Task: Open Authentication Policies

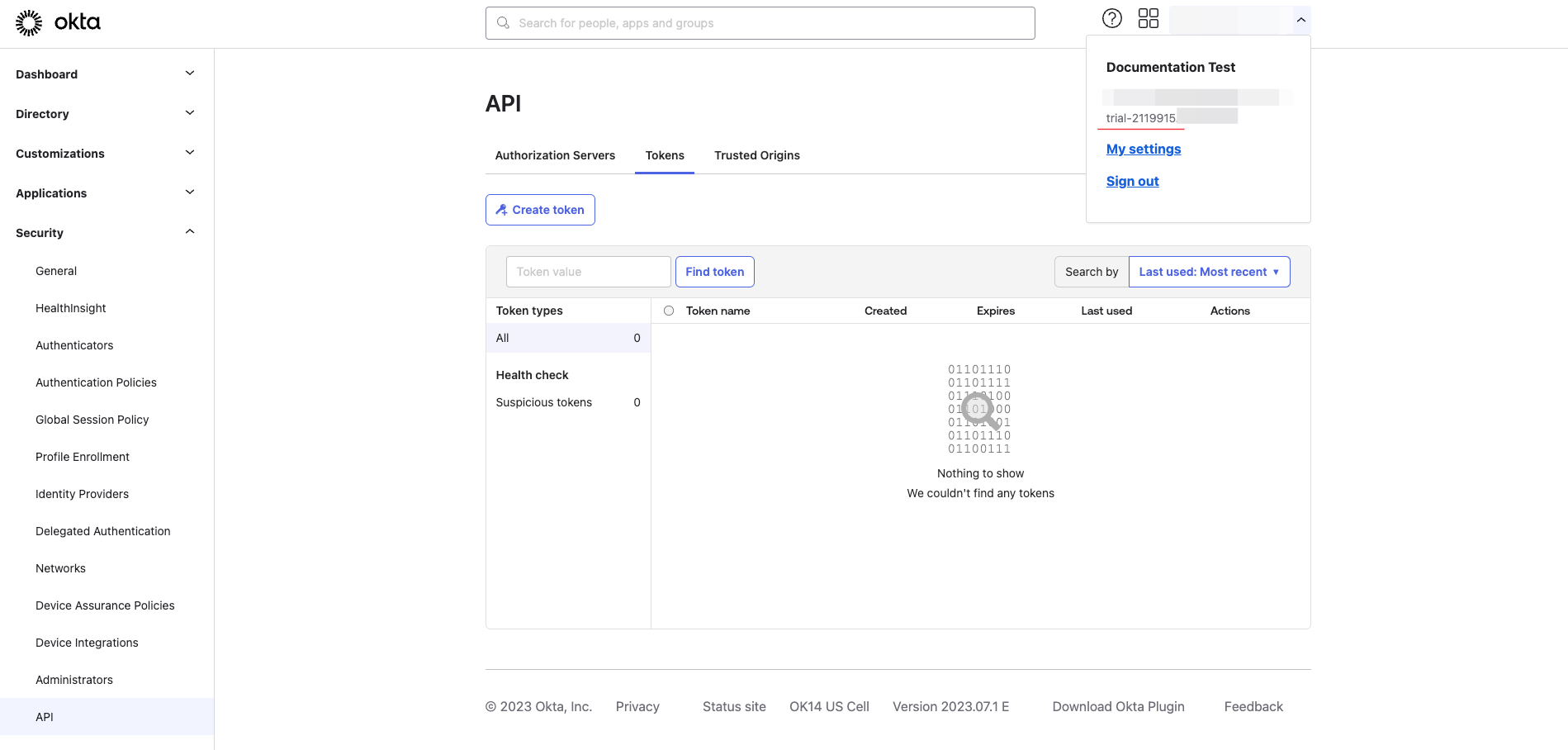Action: pyautogui.click(x=96, y=382)
